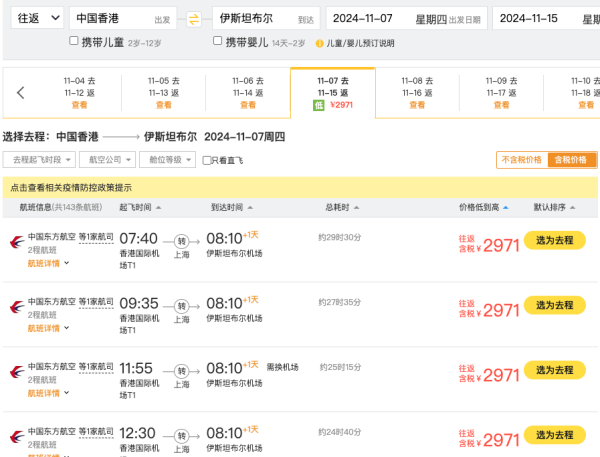This screenshot has height=457, width=600.
Task: Click 选为去程 for 11:55 flight
Action: tap(554, 370)
